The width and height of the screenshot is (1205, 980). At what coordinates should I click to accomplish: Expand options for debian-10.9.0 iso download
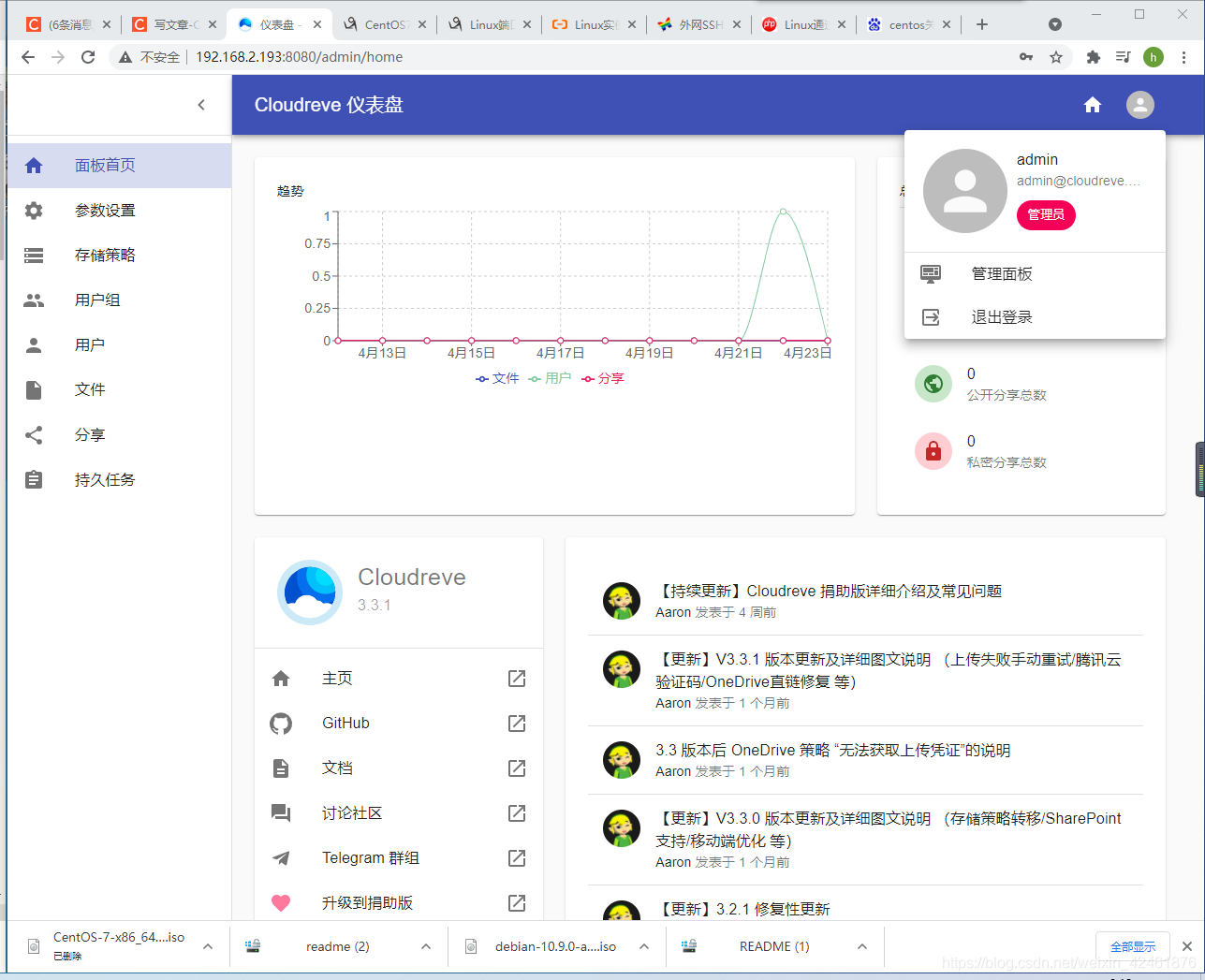pos(644,946)
